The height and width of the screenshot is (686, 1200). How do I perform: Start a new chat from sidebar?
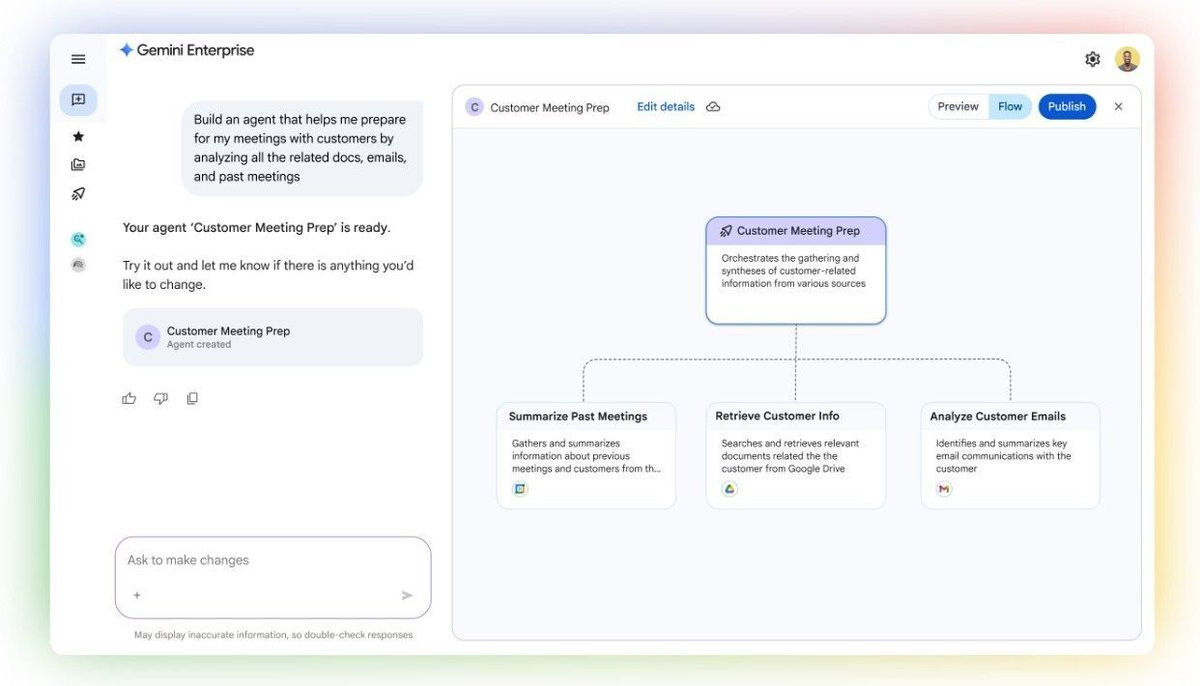pyautogui.click(x=78, y=100)
